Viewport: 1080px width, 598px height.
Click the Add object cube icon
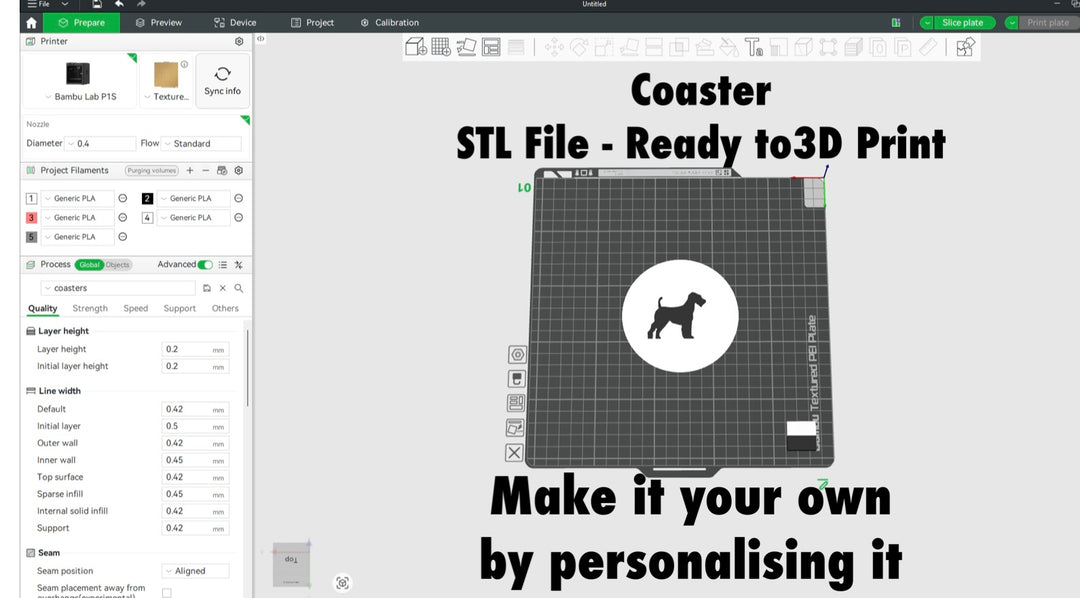click(415, 47)
